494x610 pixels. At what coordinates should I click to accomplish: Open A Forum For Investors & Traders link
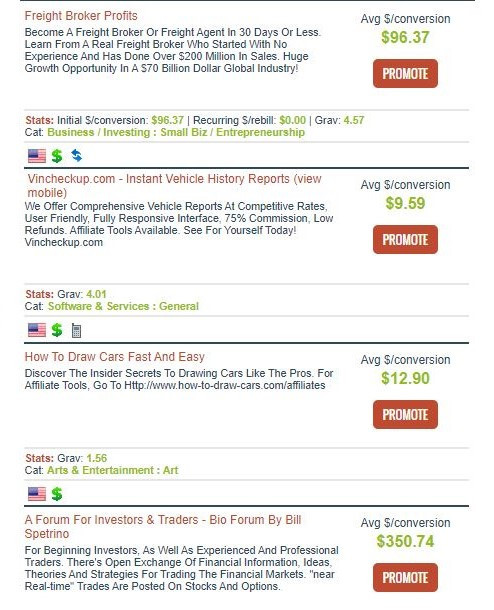pos(163,527)
